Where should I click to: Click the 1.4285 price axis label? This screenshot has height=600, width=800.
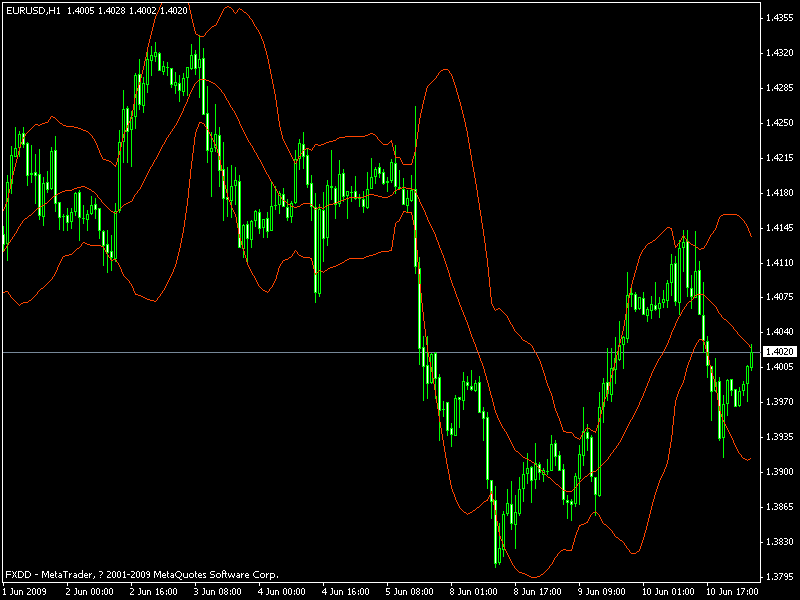[780, 88]
